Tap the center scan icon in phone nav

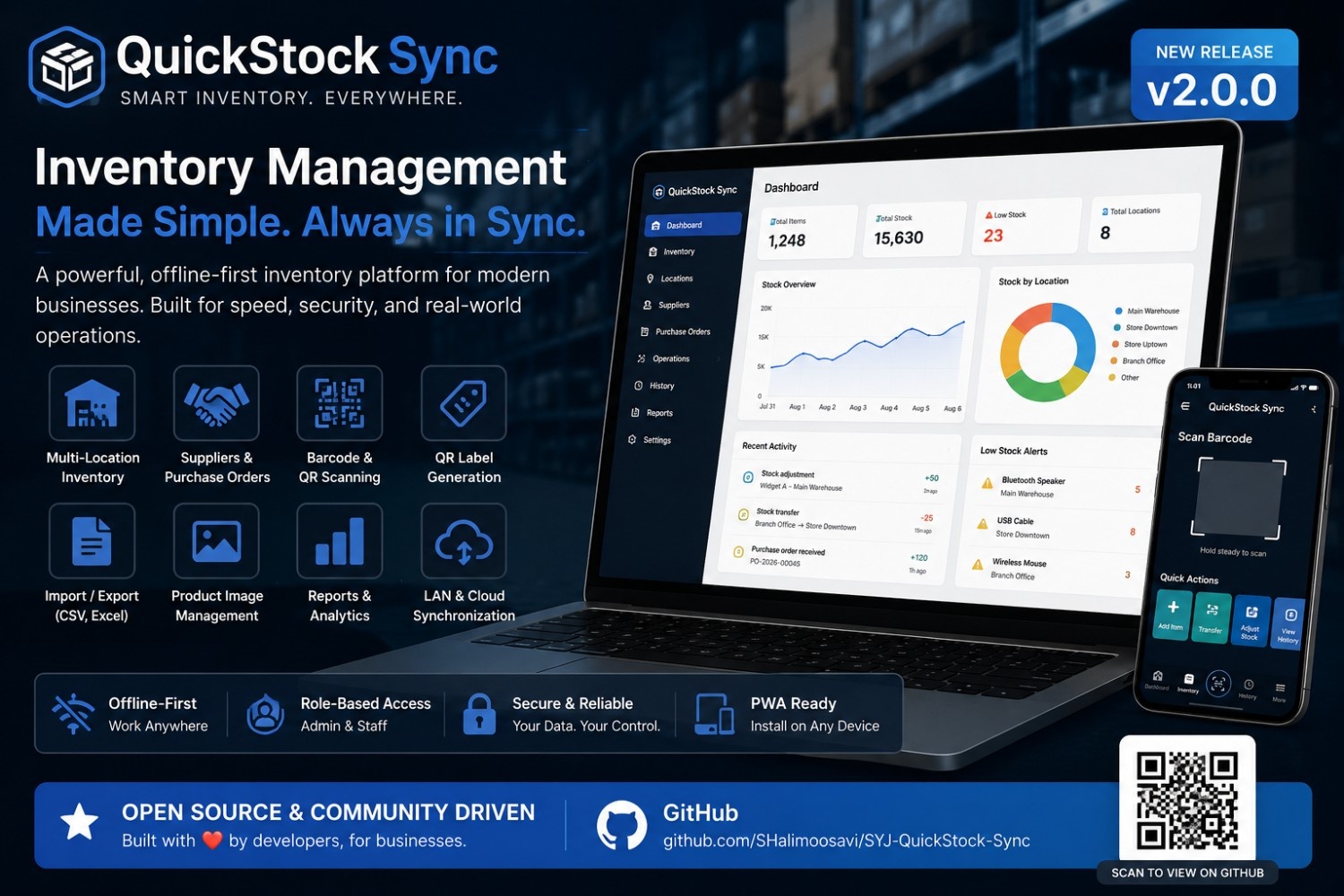tap(1219, 684)
